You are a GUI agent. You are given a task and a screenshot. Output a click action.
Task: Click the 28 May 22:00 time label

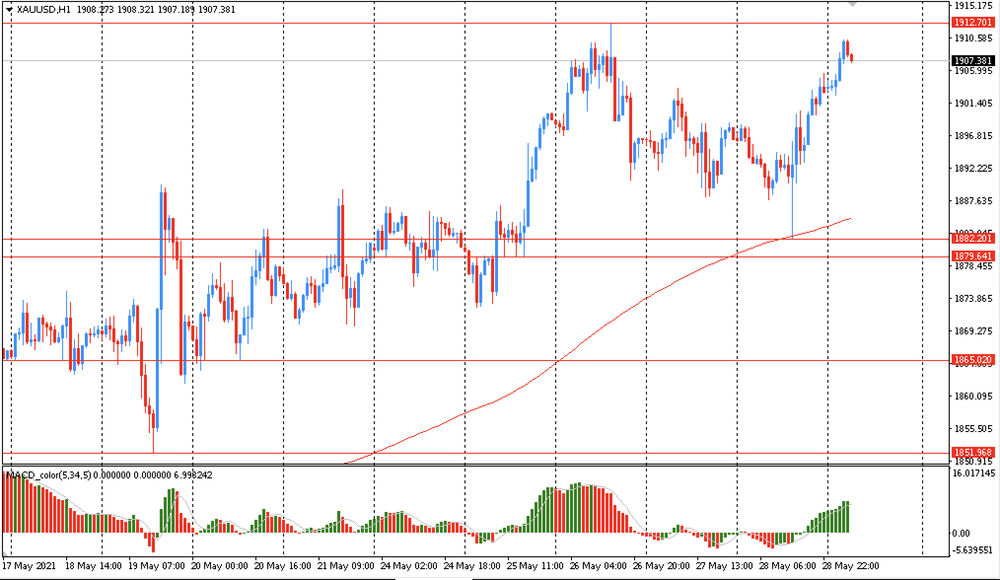pyautogui.click(x=851, y=566)
